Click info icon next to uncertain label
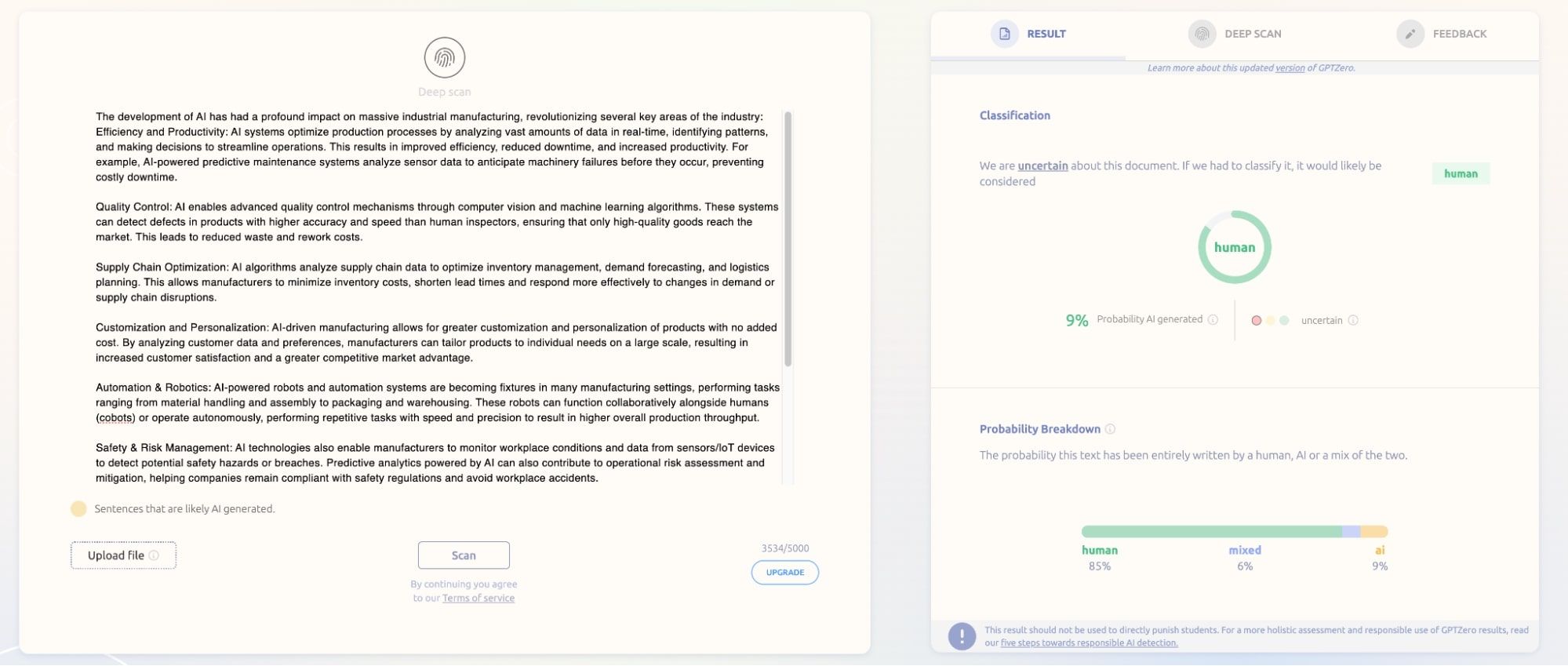The image size is (1568, 666). pos(1353,320)
